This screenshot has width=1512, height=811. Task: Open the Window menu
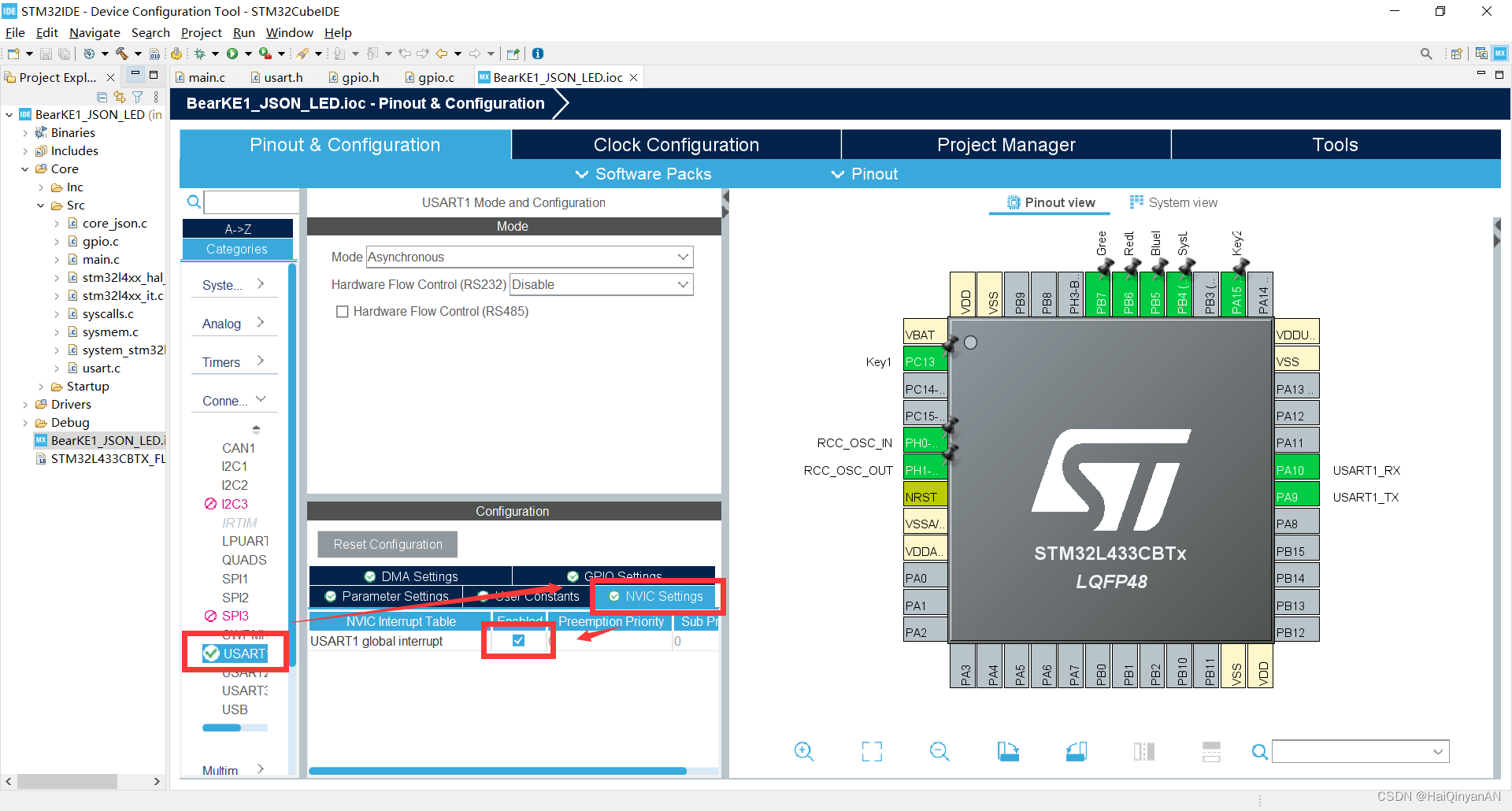(289, 32)
